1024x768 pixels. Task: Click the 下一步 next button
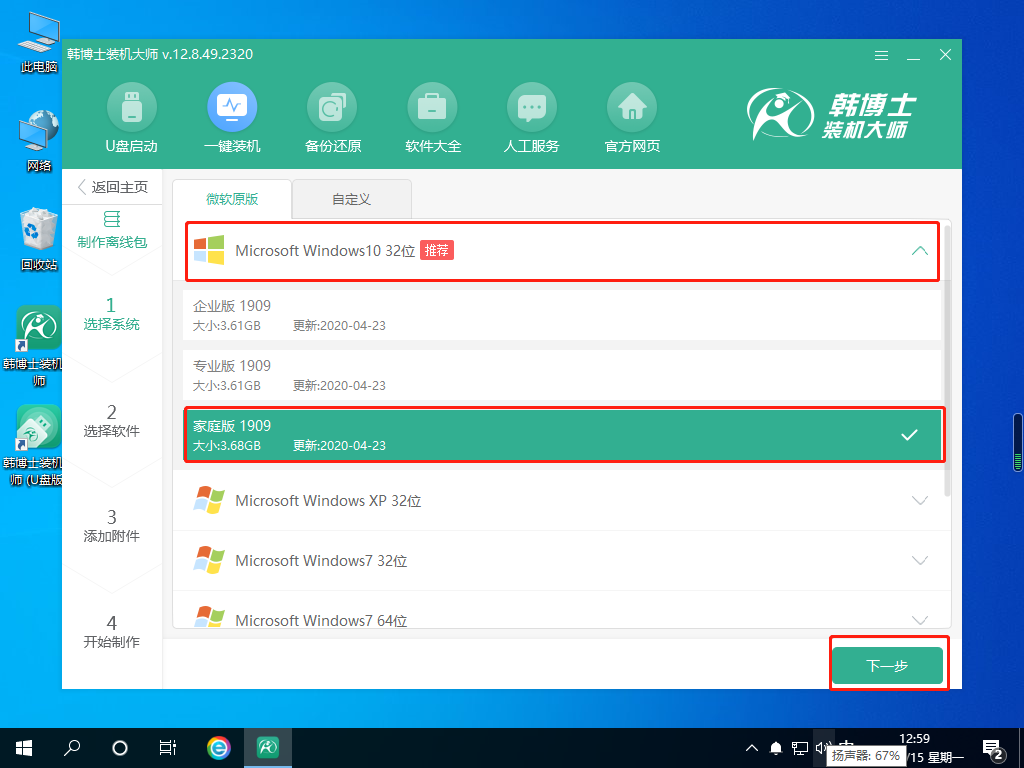(887, 666)
